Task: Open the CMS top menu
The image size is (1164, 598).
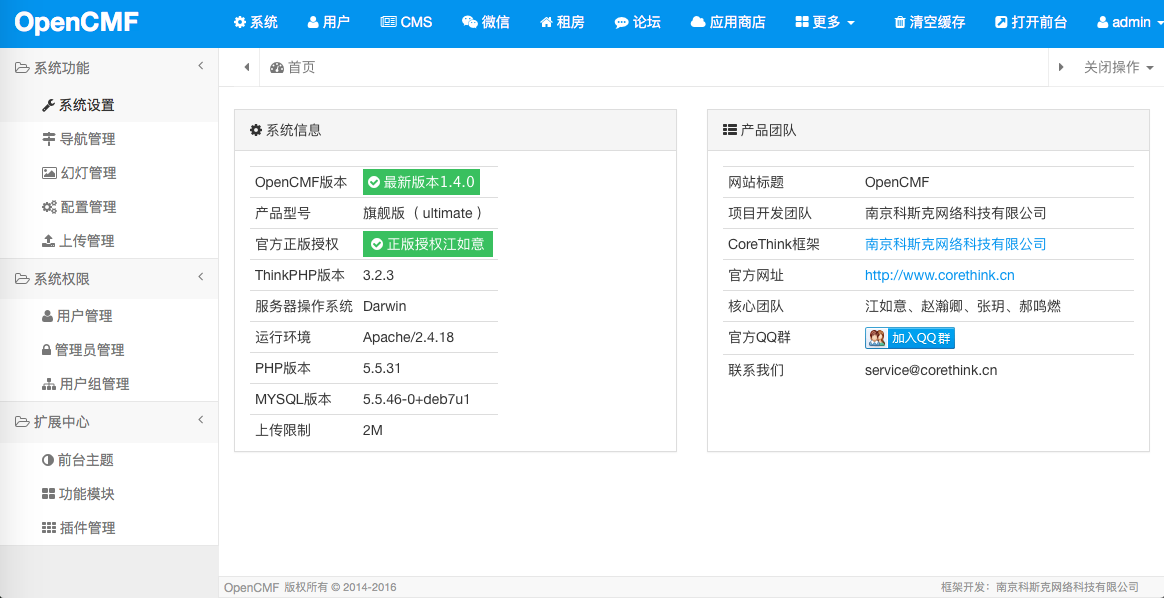Action: [406, 22]
